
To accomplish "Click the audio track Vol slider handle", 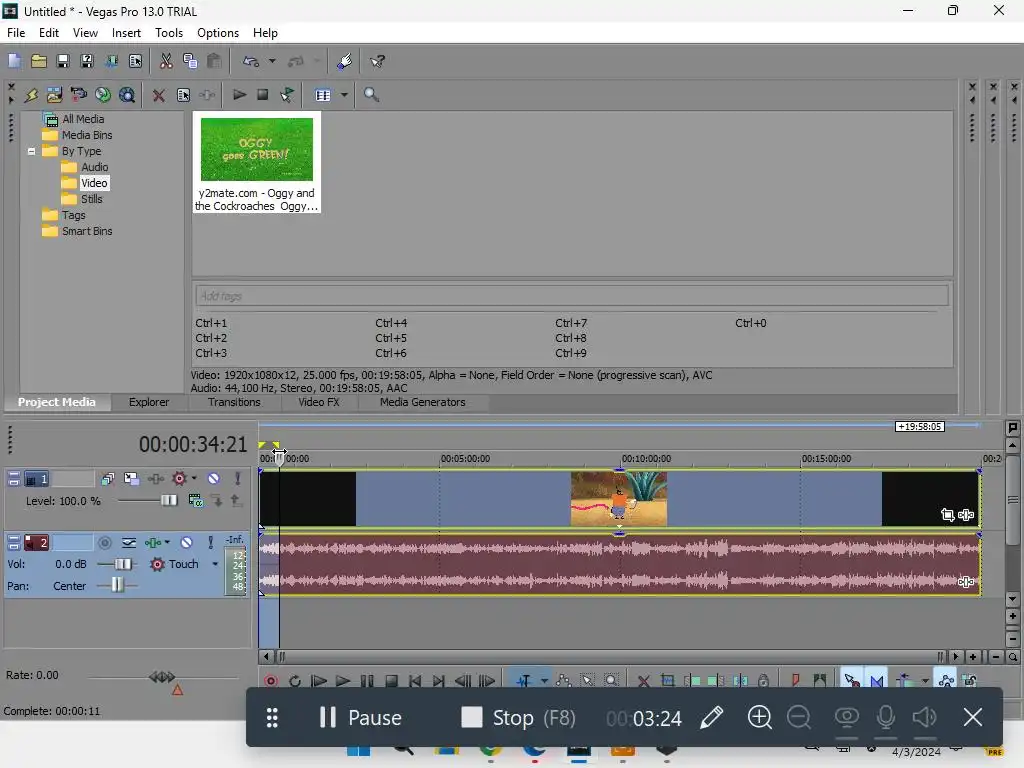I will [122, 564].
